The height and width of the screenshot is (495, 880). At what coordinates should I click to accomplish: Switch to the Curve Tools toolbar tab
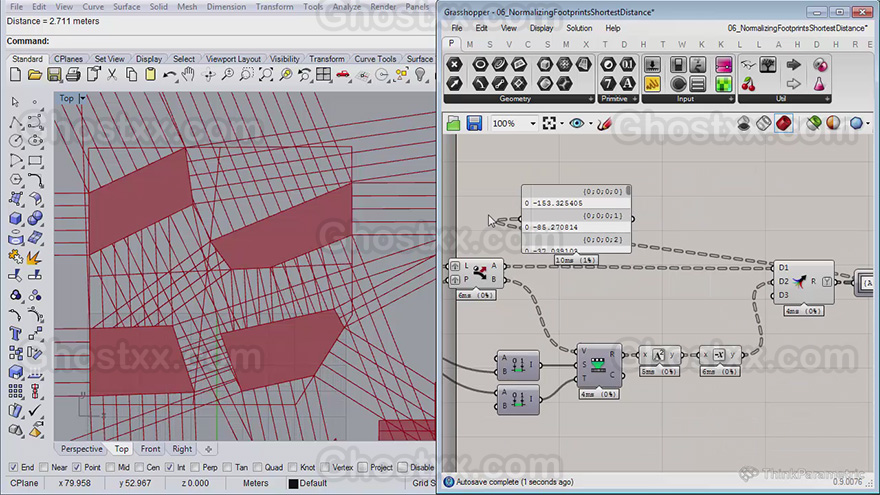(x=375, y=59)
